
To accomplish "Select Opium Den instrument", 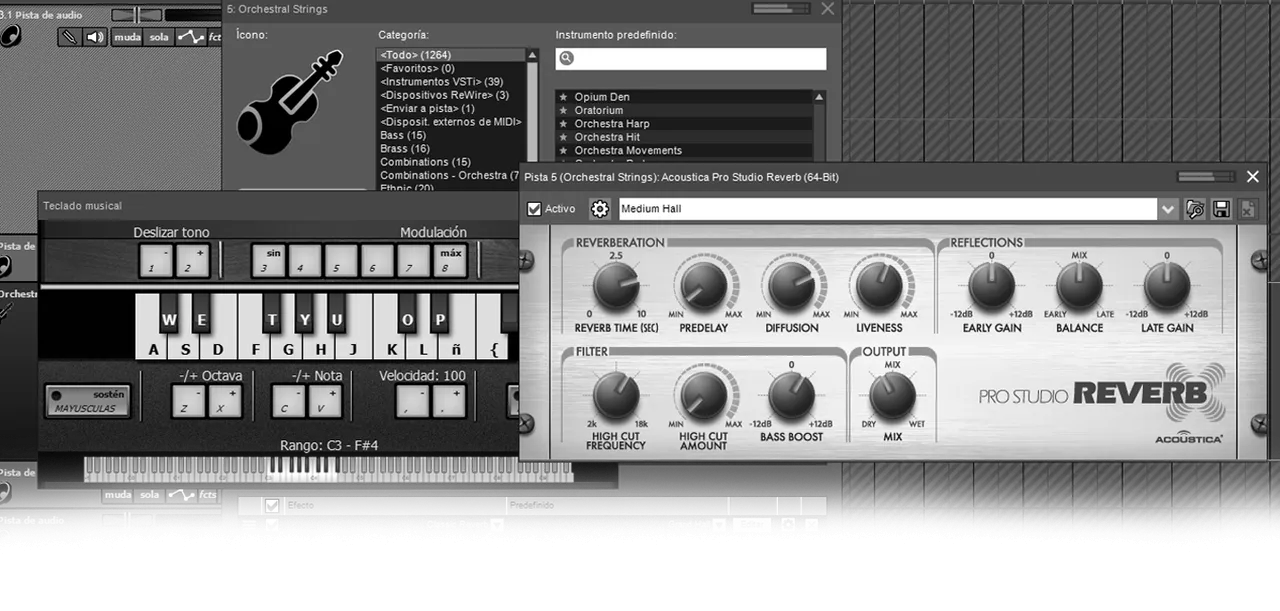I will [x=685, y=97].
